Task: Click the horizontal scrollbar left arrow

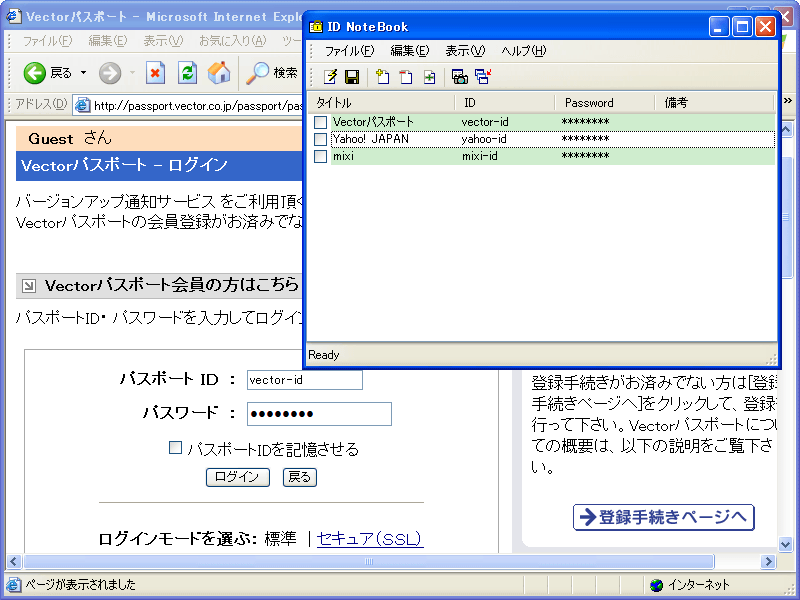Action: point(14,562)
